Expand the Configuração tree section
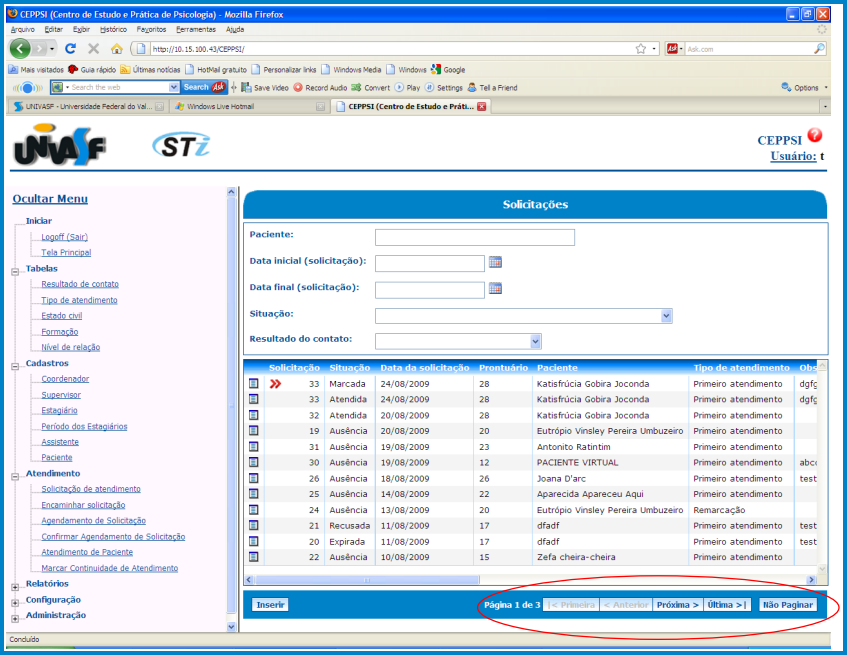 [15, 603]
